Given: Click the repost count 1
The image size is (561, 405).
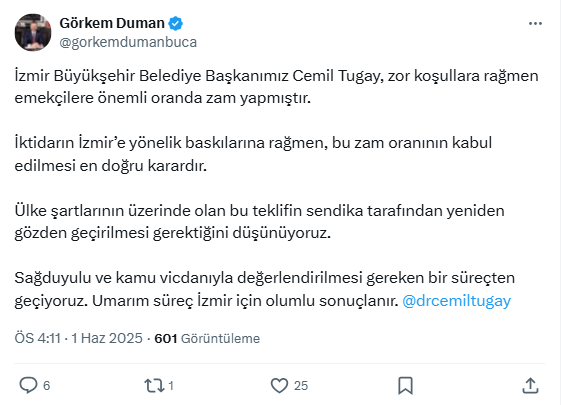Looking at the screenshot, I should point(171,386).
